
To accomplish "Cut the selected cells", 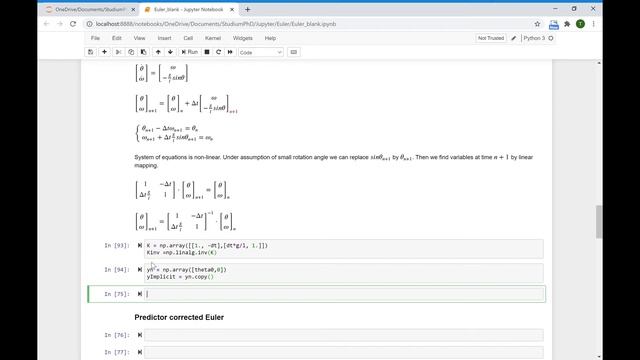I will pyautogui.click(x=118, y=52).
